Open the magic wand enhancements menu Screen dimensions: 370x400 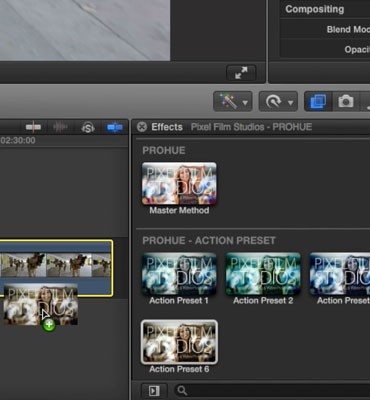tap(233, 101)
